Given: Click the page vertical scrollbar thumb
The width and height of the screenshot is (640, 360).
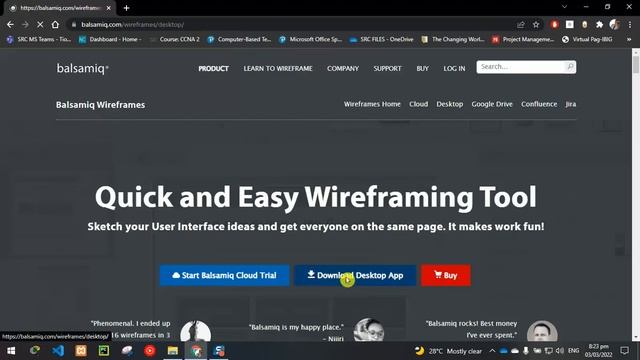Looking at the screenshot, I should point(636,64).
